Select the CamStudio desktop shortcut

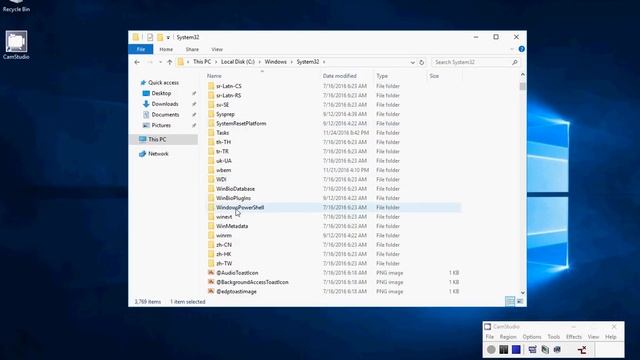tap(16, 45)
